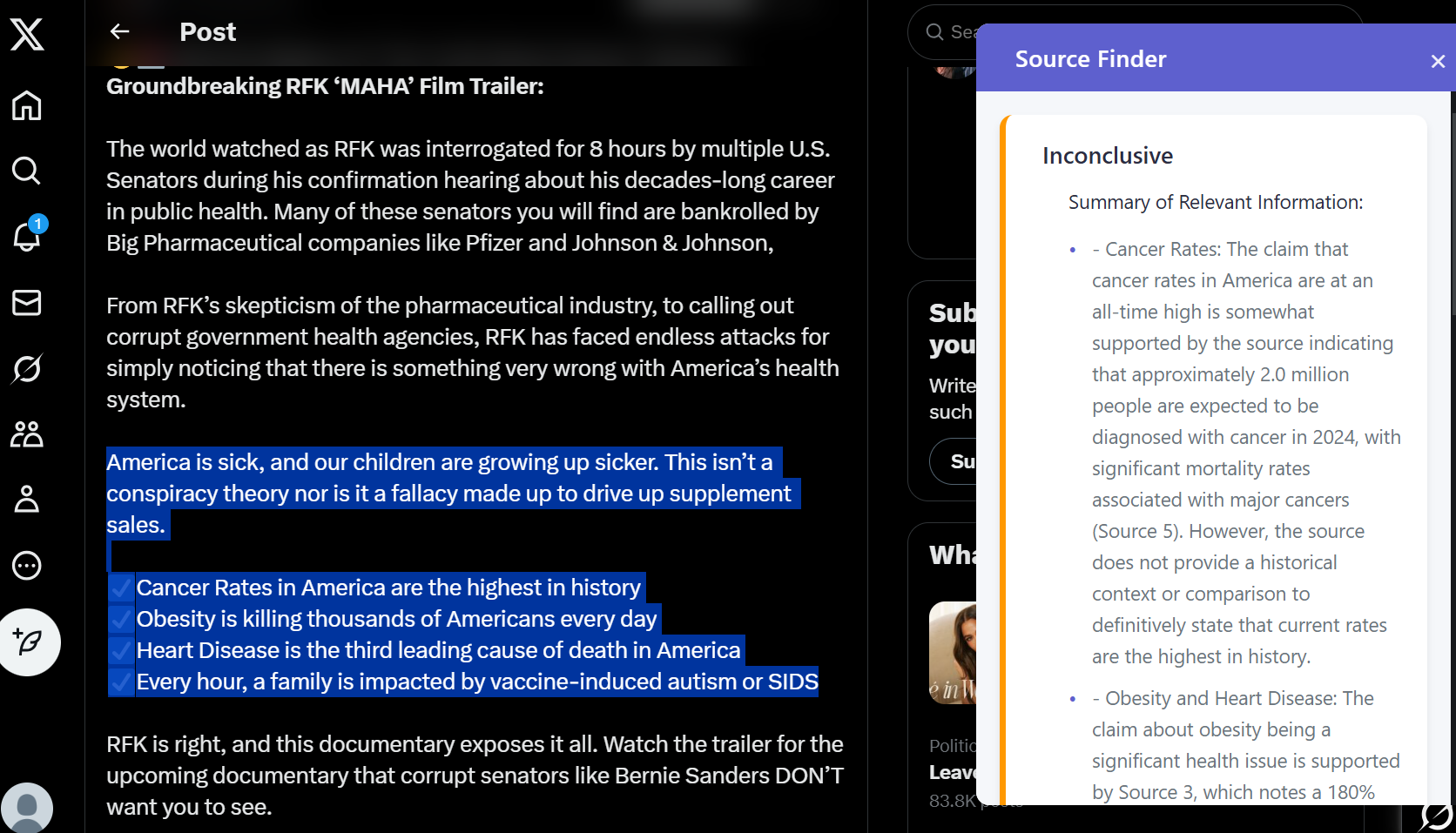Click the 'Cancer Rates: The claim' bullet
Viewport: 1456px width, 833px height.
pos(1246,453)
